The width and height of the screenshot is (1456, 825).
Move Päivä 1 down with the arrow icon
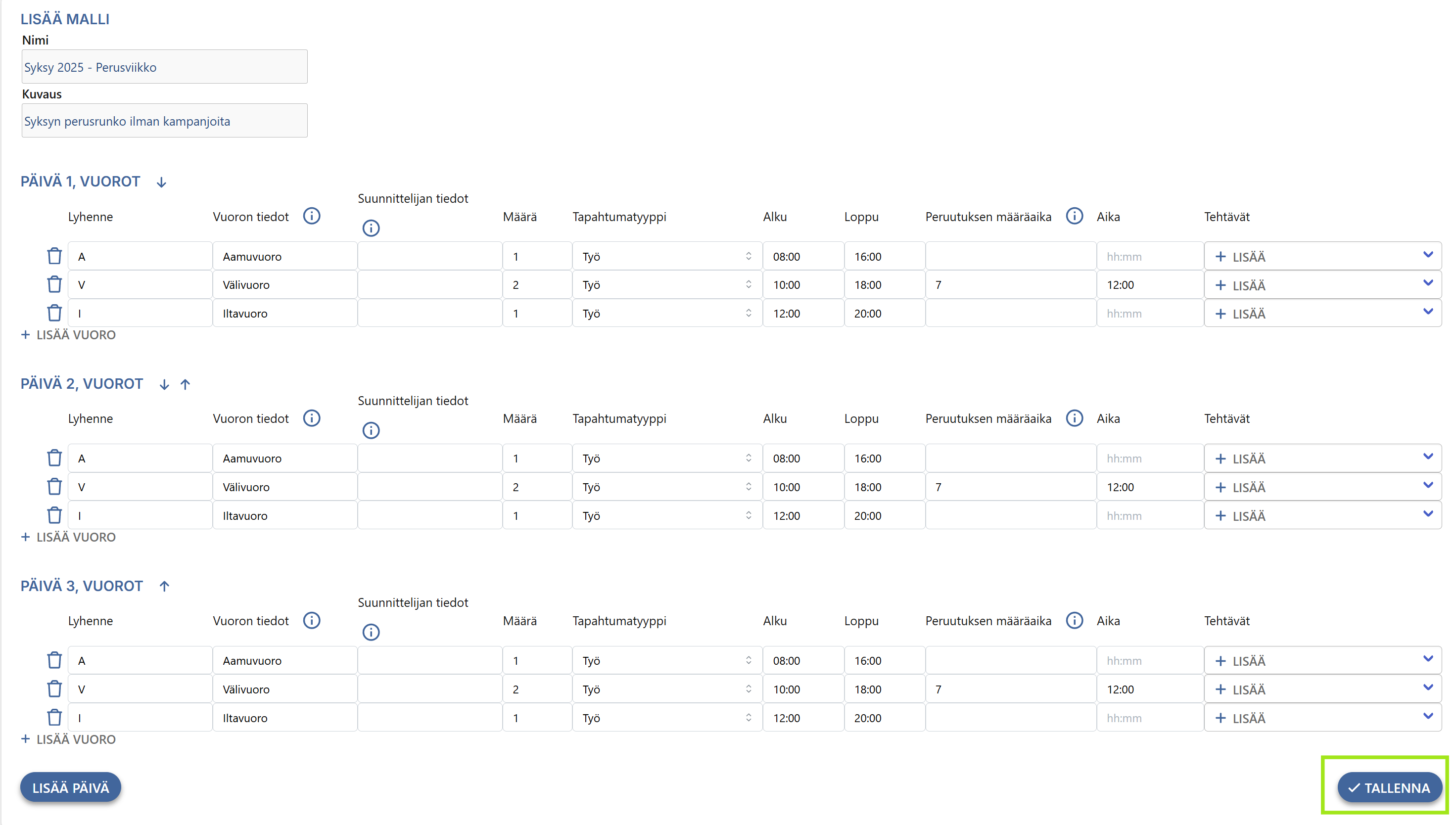(x=161, y=182)
